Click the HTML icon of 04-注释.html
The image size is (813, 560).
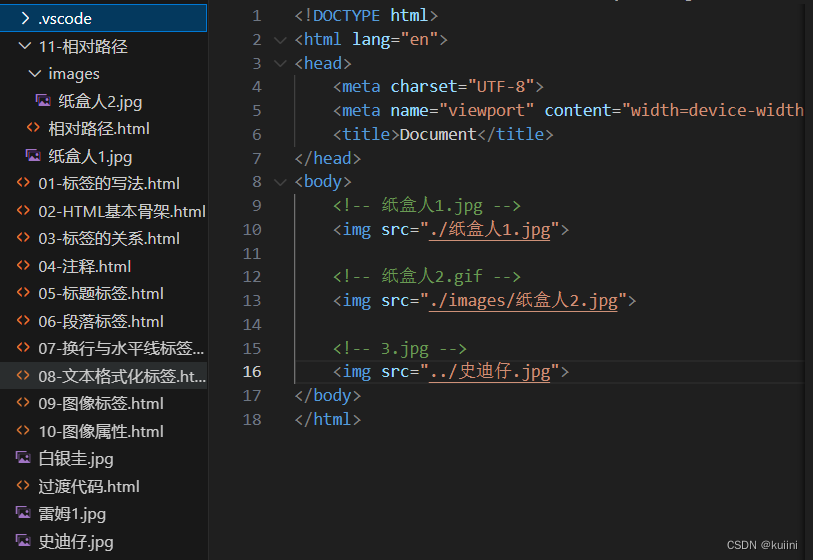pos(23,265)
